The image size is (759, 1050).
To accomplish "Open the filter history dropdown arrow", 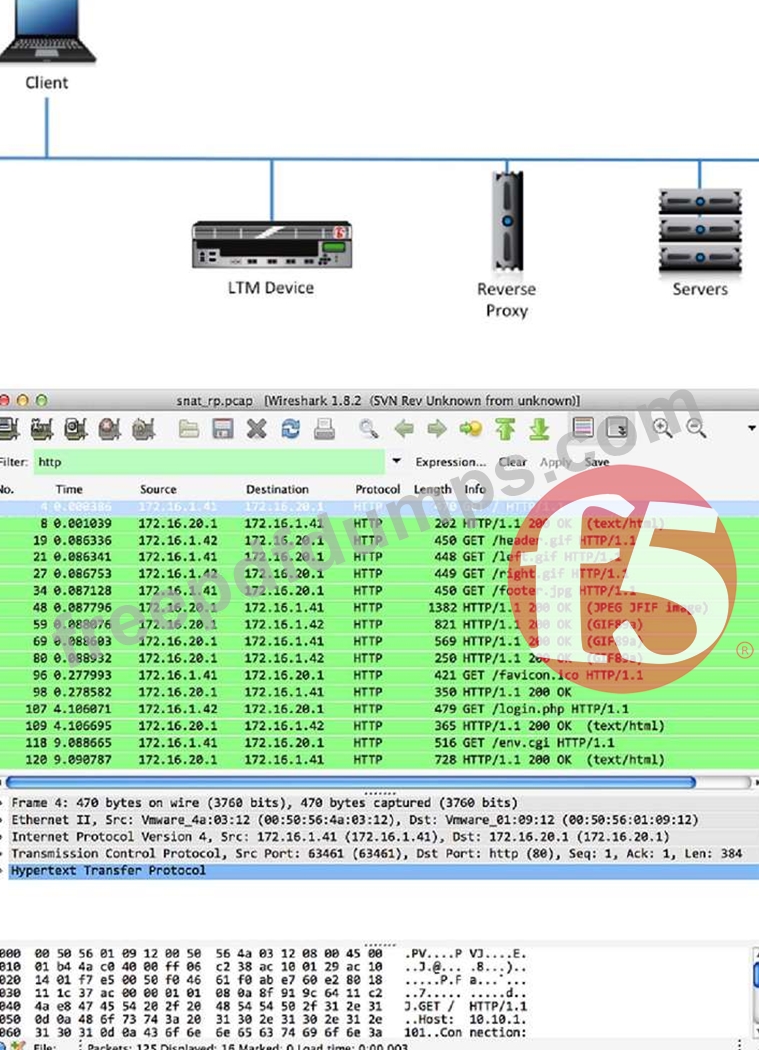I will pos(397,462).
